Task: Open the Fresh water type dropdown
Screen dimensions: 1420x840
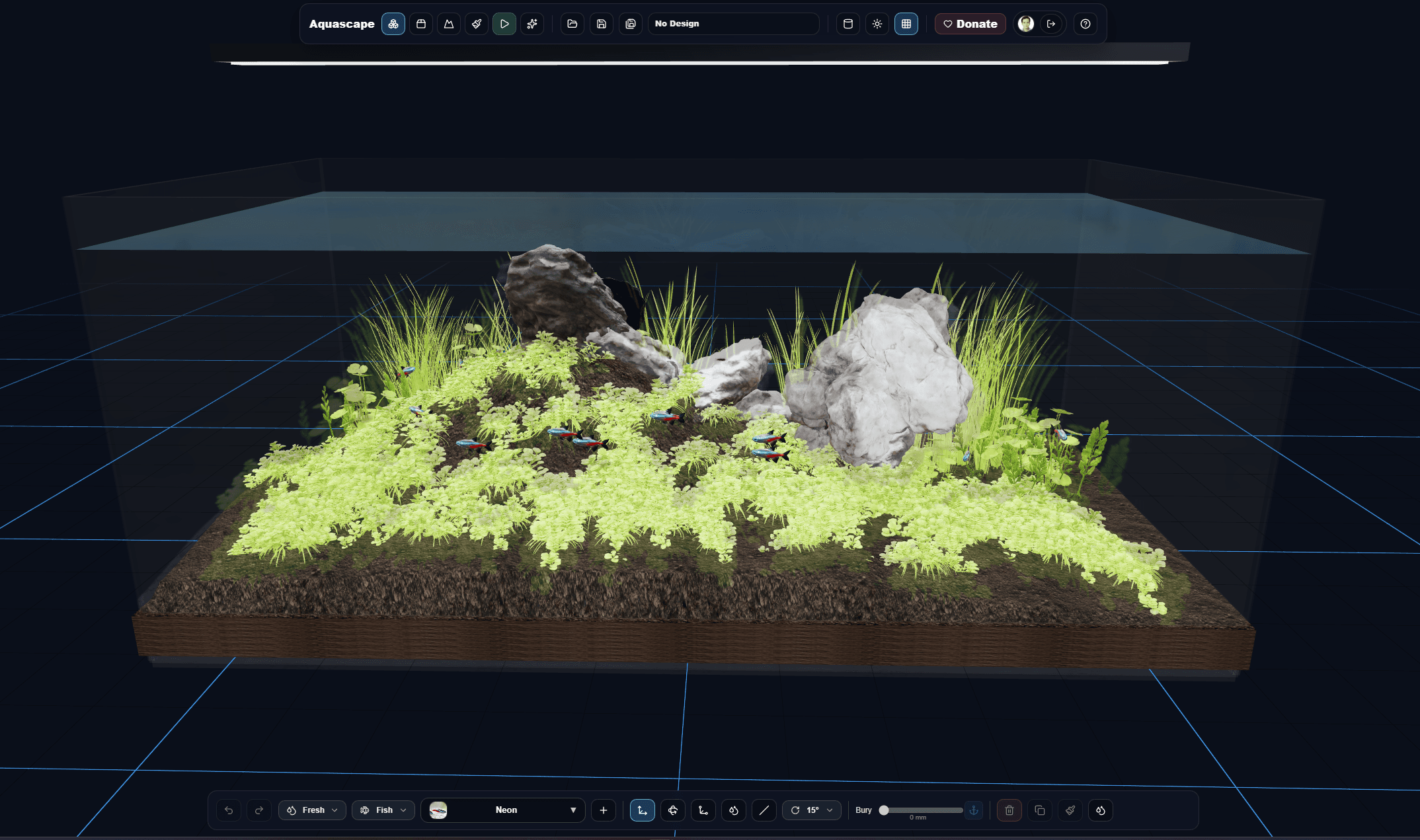Action: tap(311, 810)
